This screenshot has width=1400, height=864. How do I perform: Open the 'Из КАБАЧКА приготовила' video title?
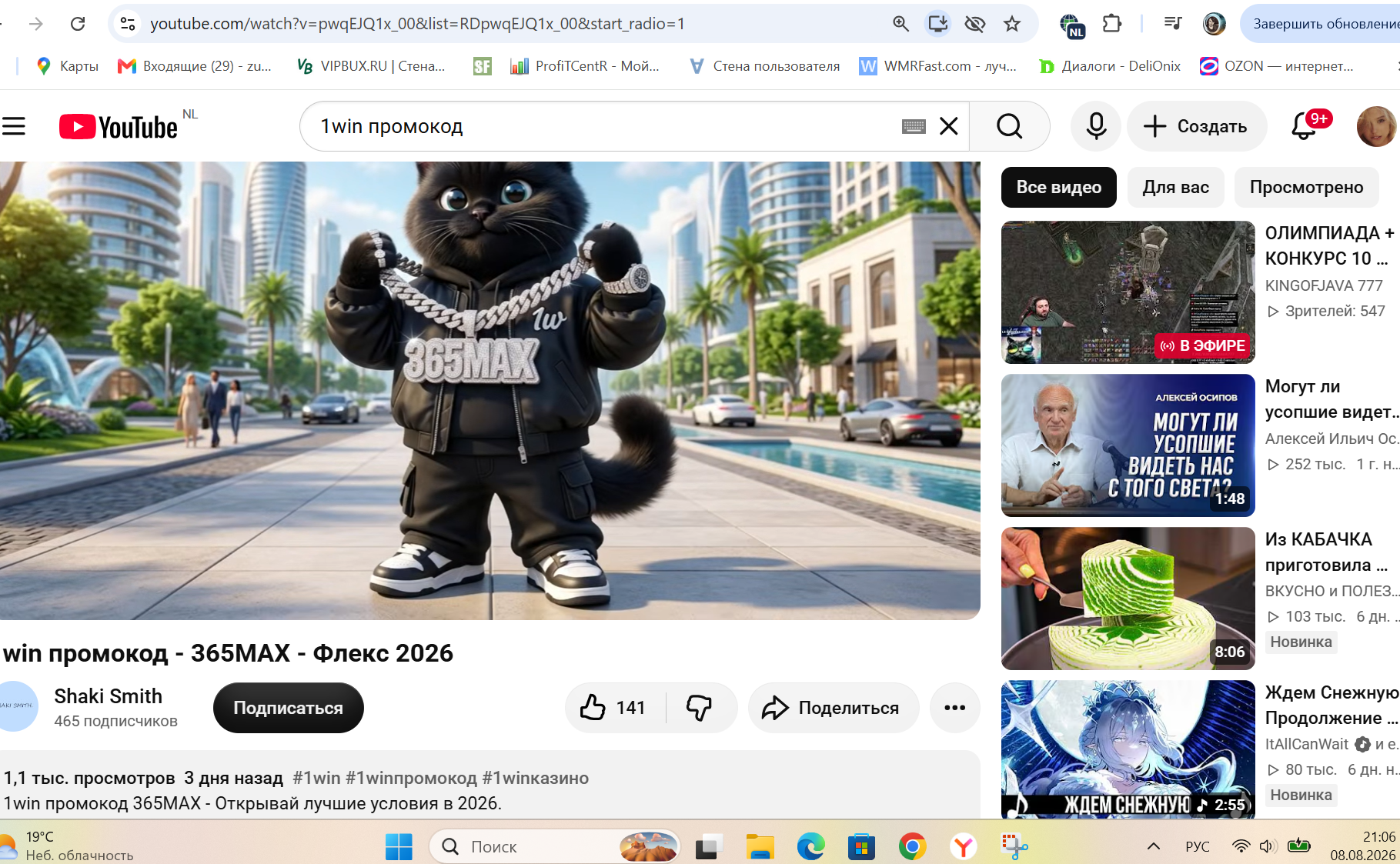coord(1327,552)
